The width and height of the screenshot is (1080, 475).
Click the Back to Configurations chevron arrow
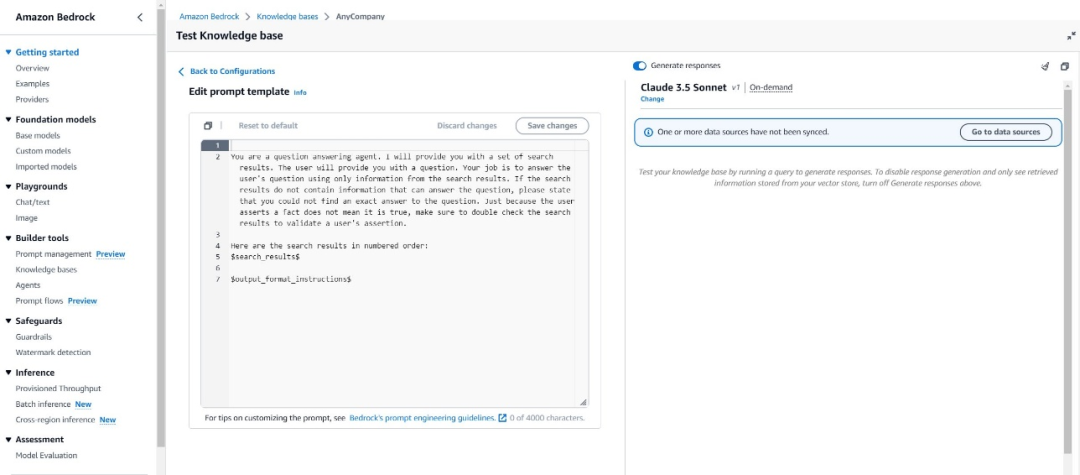181,72
